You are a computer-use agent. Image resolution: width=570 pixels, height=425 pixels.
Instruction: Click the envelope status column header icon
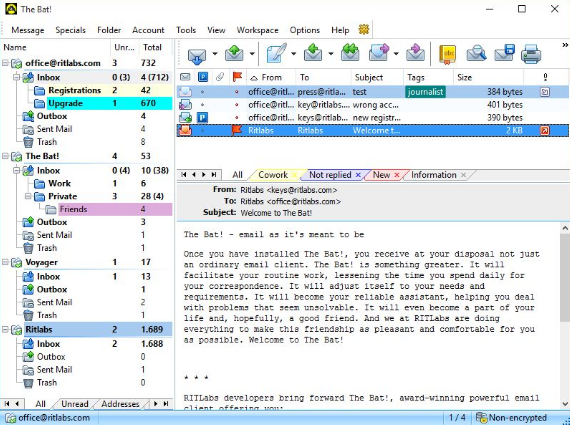pyautogui.click(x=185, y=77)
